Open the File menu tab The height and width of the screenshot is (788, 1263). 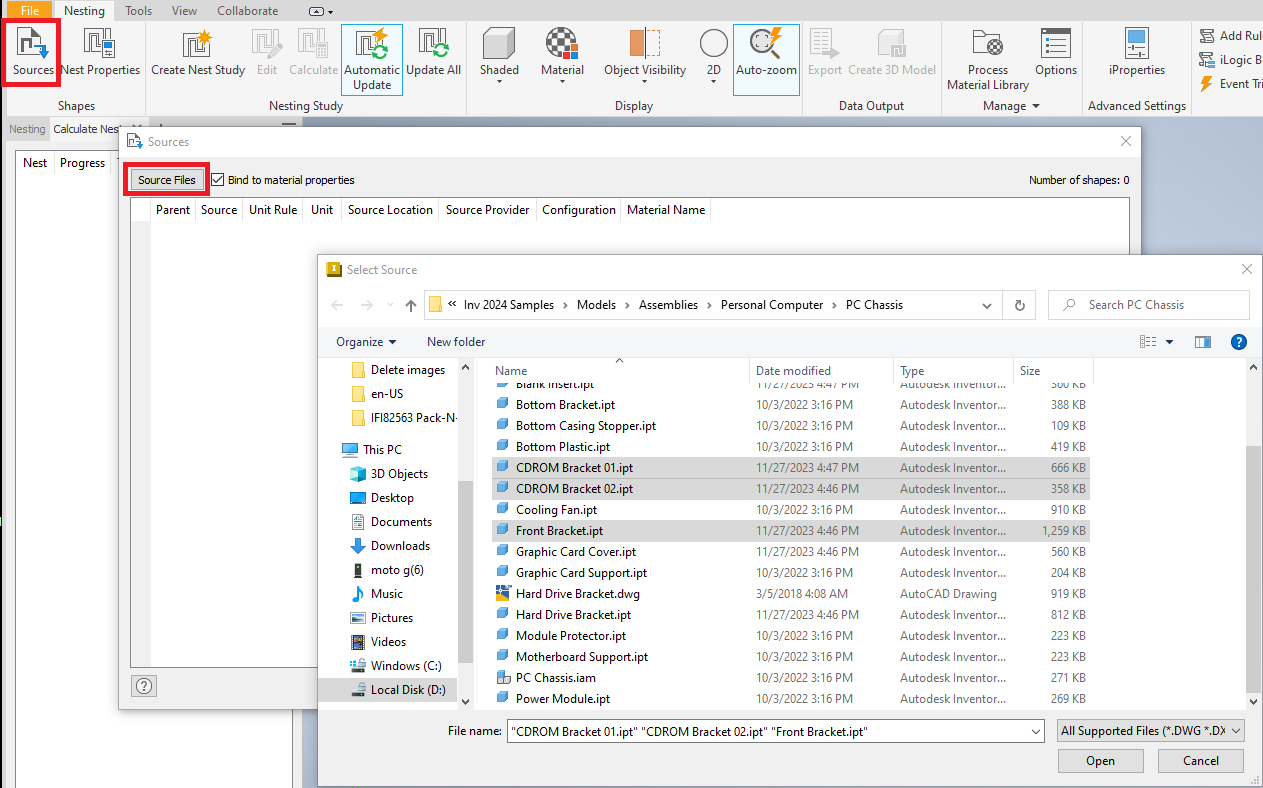point(30,11)
